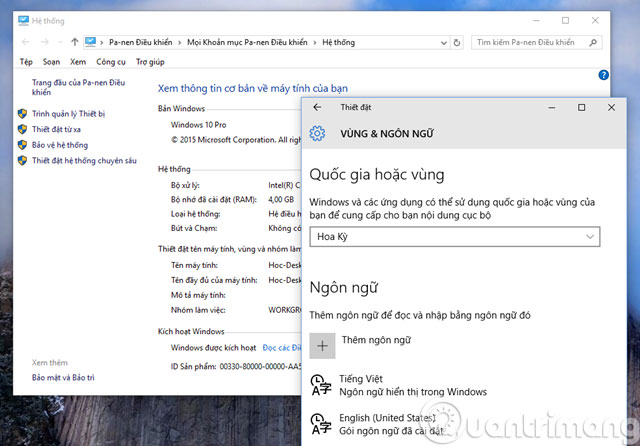Screen dimensions: 640x446
Task: Go up one level in Pa-nen Điều khiển
Action: (74, 42)
